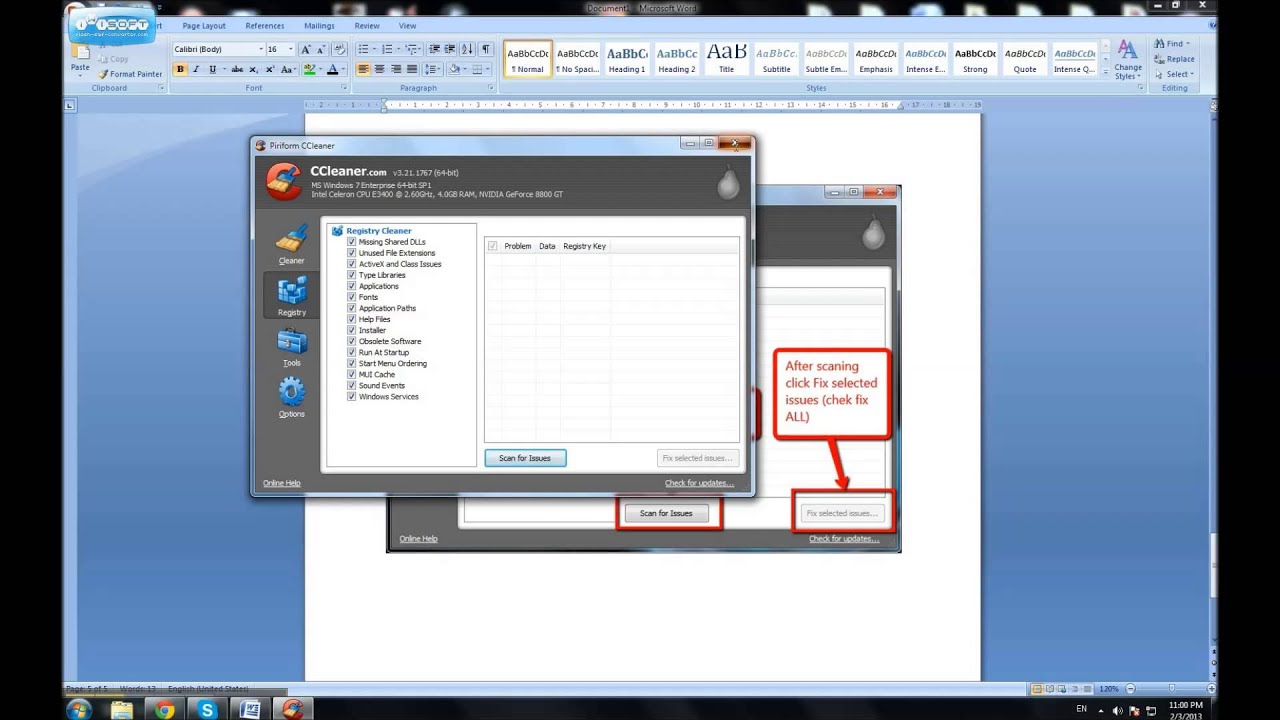This screenshot has width=1280, height=720.
Task: Apply Underline formatting in Word ribbon
Action: [213, 69]
